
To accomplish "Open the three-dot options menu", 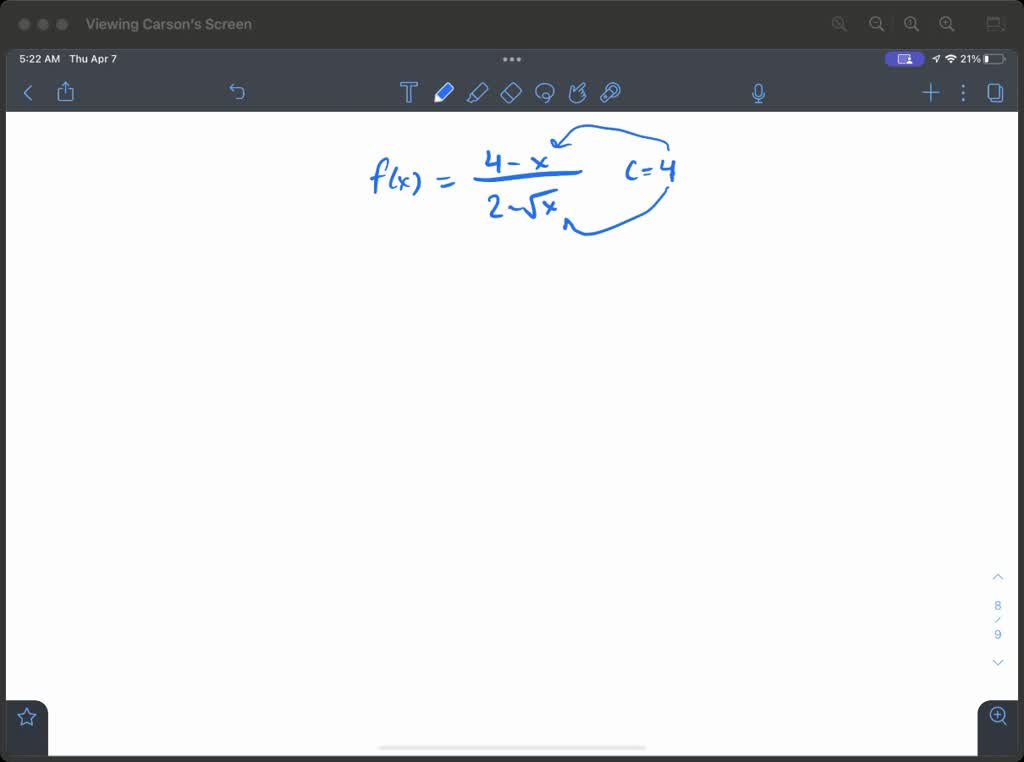I will [963, 92].
